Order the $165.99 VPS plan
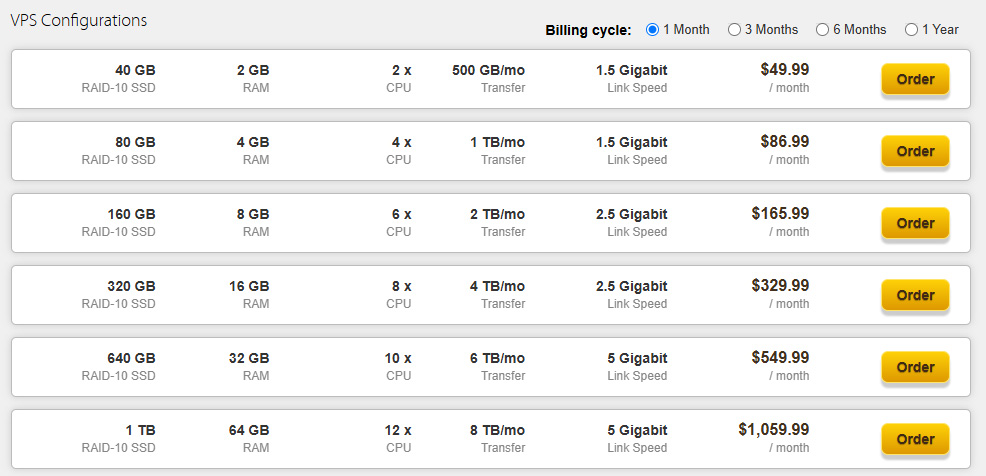The image size is (986, 476). click(x=915, y=223)
